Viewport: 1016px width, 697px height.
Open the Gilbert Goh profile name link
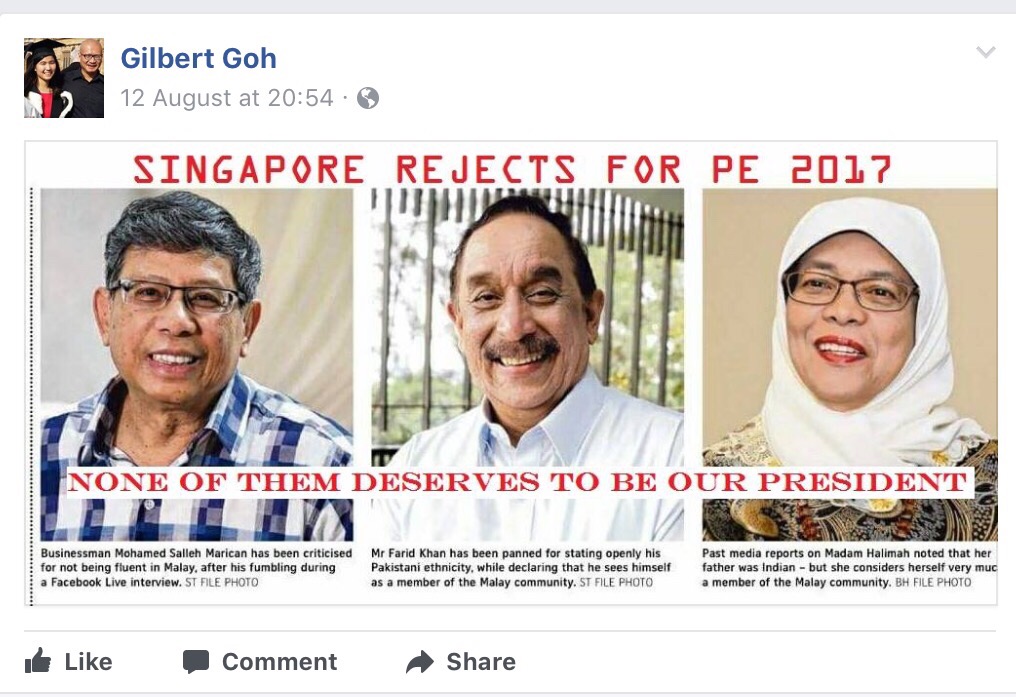(198, 58)
